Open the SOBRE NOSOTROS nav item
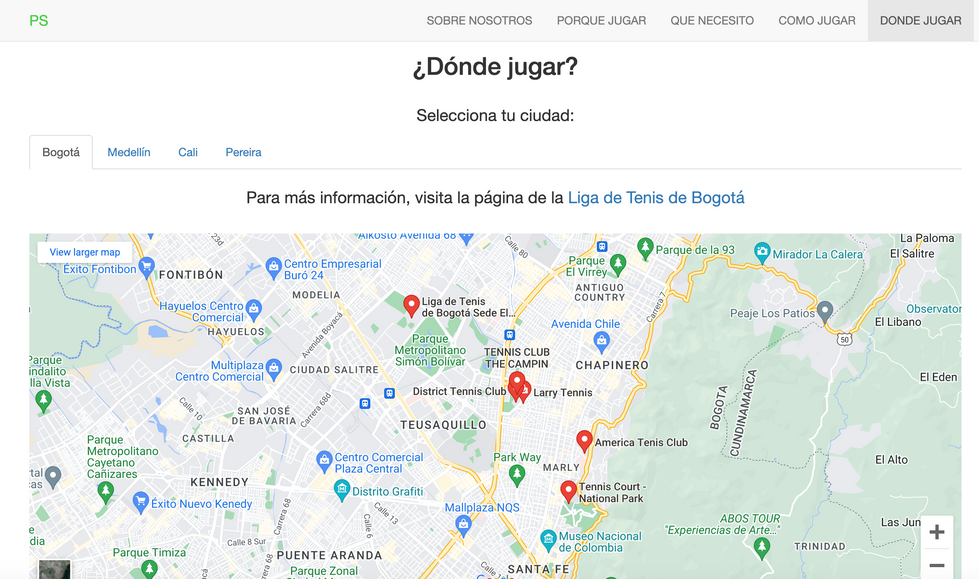 [x=479, y=21]
